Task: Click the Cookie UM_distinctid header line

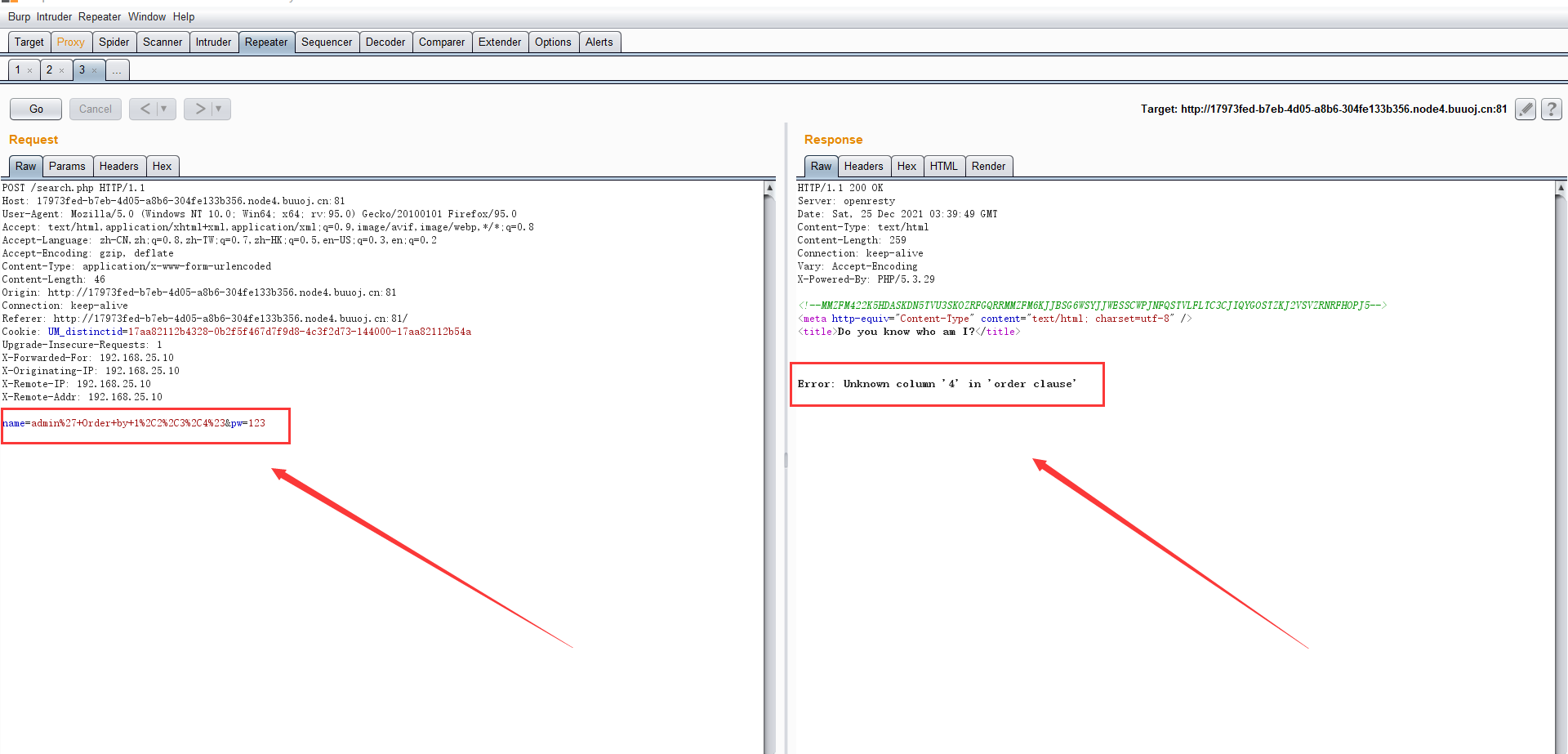Action: (x=237, y=332)
